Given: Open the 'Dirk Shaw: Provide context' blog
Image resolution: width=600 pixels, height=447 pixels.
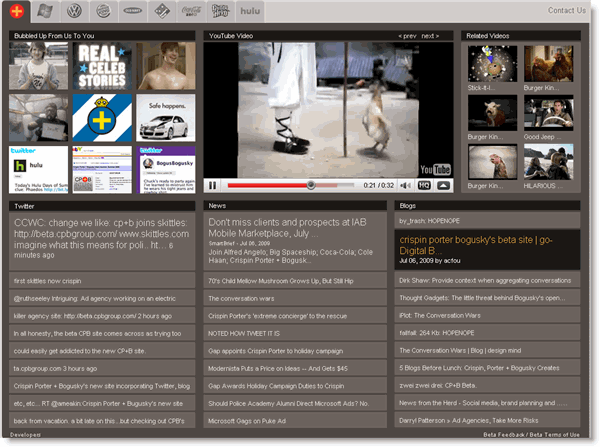Looking at the screenshot, I should pyautogui.click(x=488, y=281).
